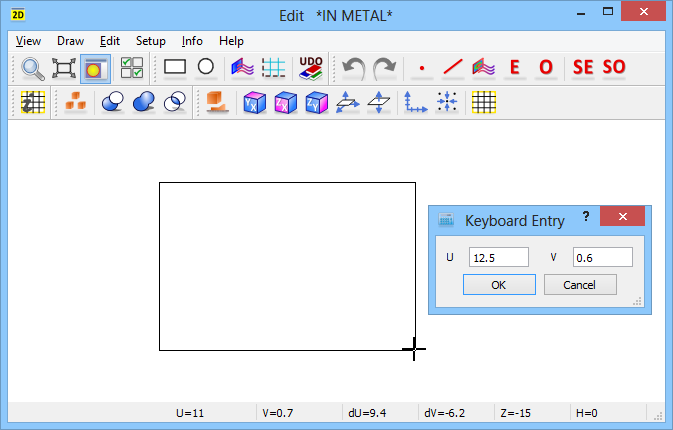Screen dimensions: 673x430
Task: Select the draw rectangle tool
Action: point(175,68)
